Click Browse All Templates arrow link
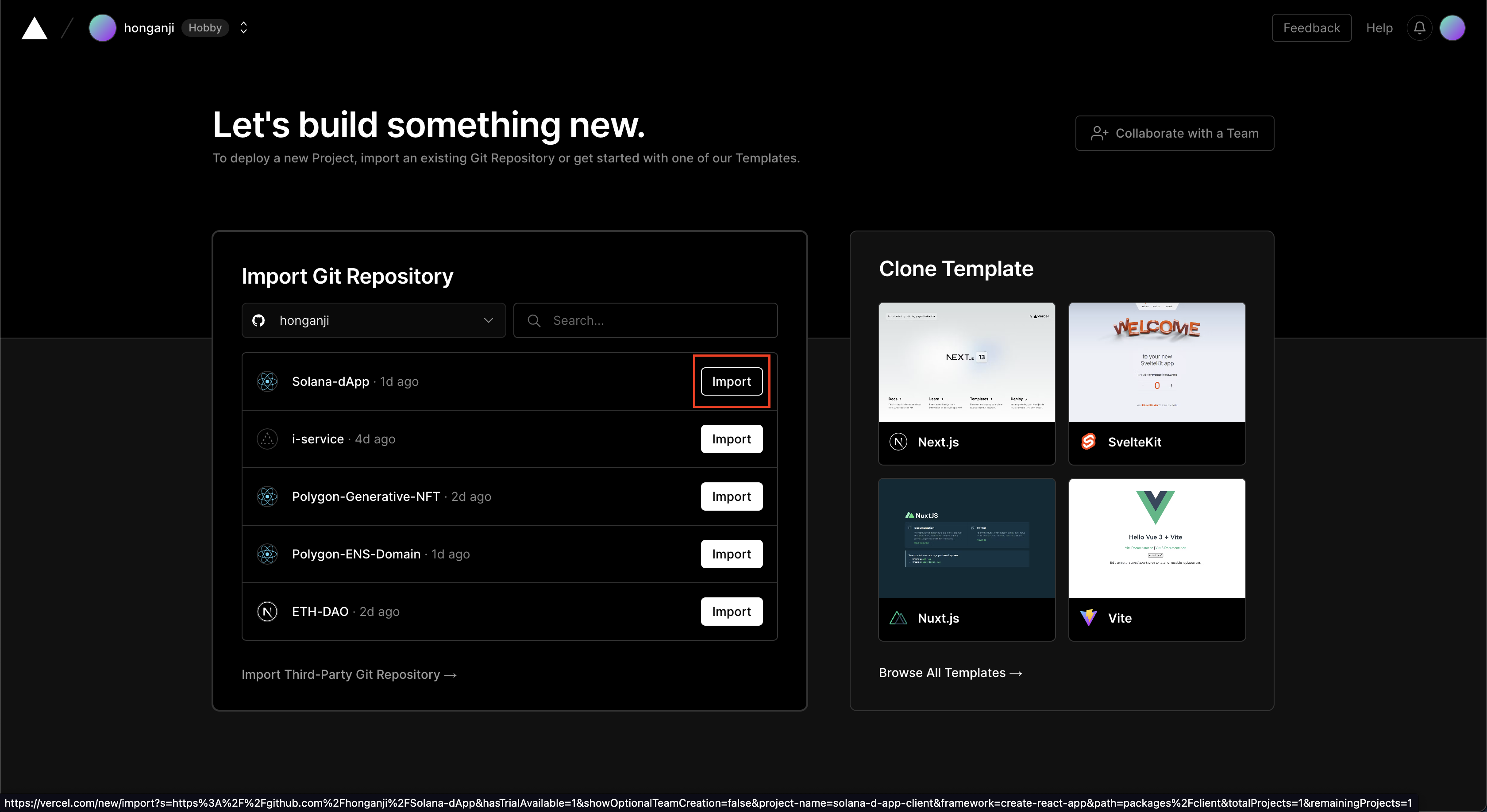This screenshot has width=1487, height=812. pyautogui.click(x=950, y=672)
